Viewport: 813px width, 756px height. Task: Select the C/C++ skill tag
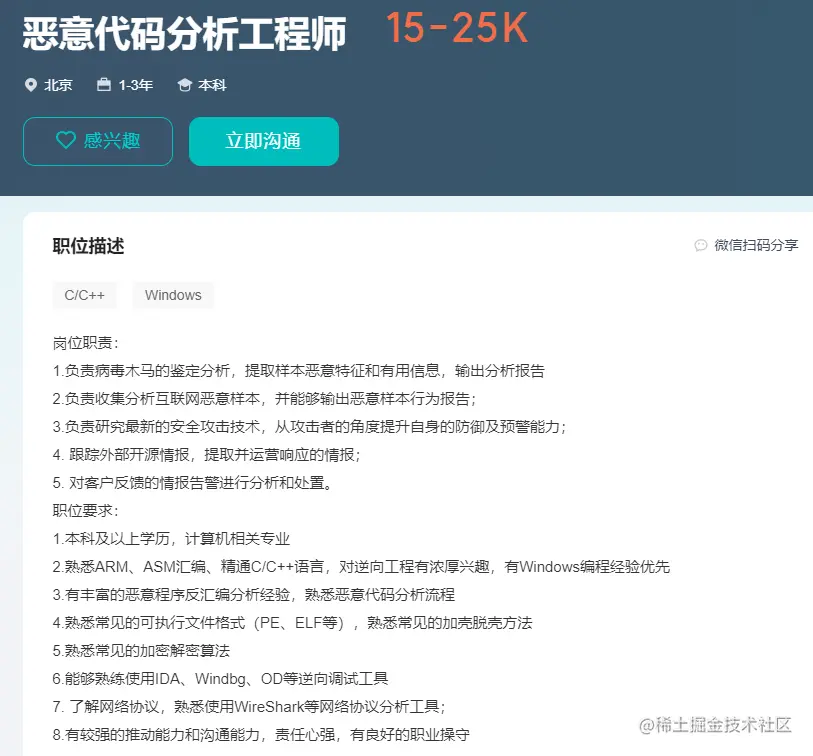coord(85,295)
